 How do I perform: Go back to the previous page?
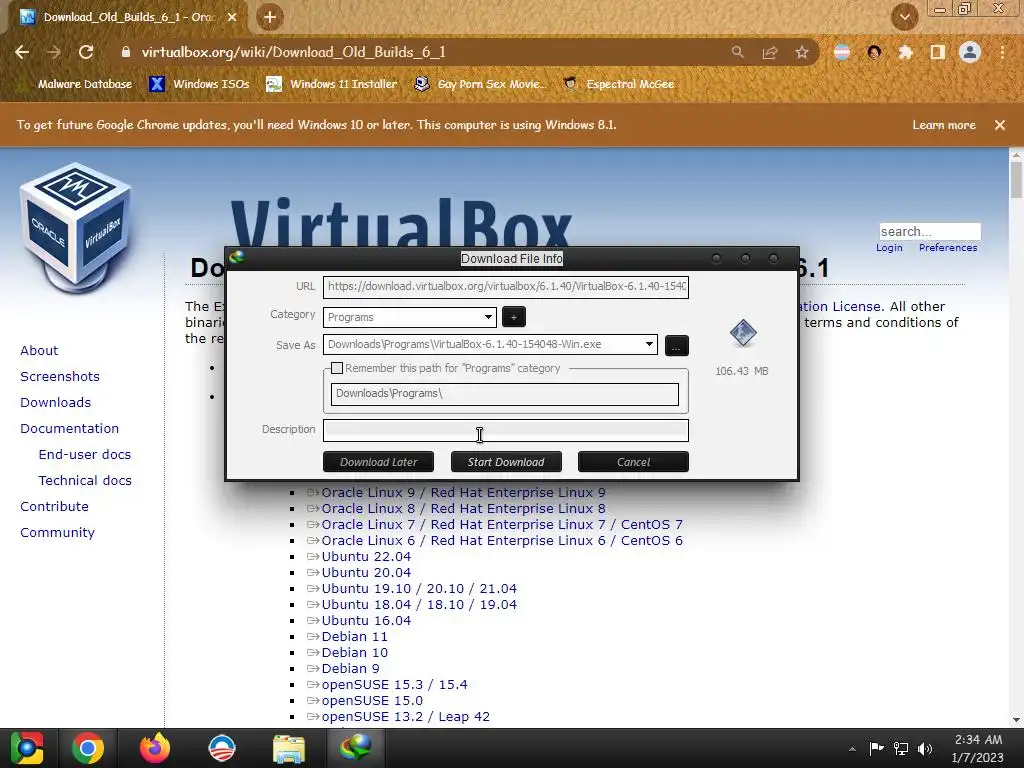(x=22, y=52)
